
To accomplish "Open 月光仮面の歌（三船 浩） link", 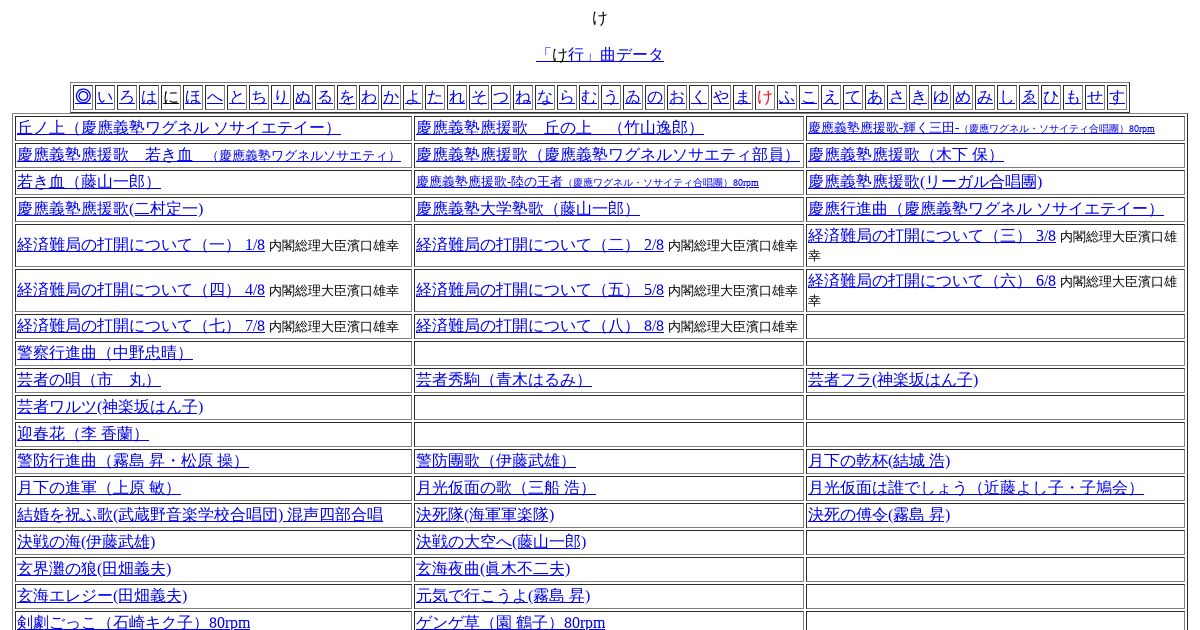I will pyautogui.click(x=505, y=488).
